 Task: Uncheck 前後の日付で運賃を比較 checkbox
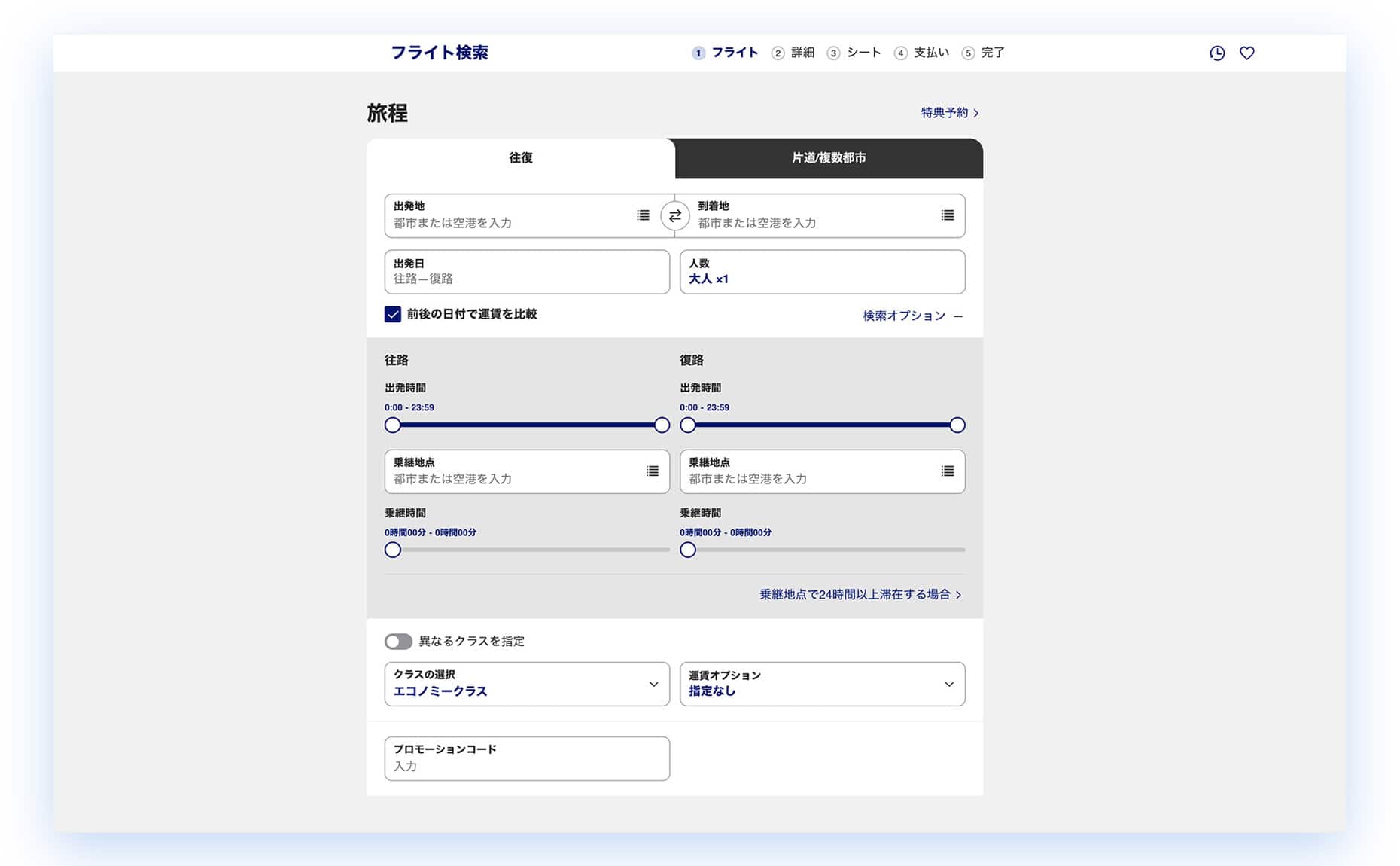tap(393, 314)
